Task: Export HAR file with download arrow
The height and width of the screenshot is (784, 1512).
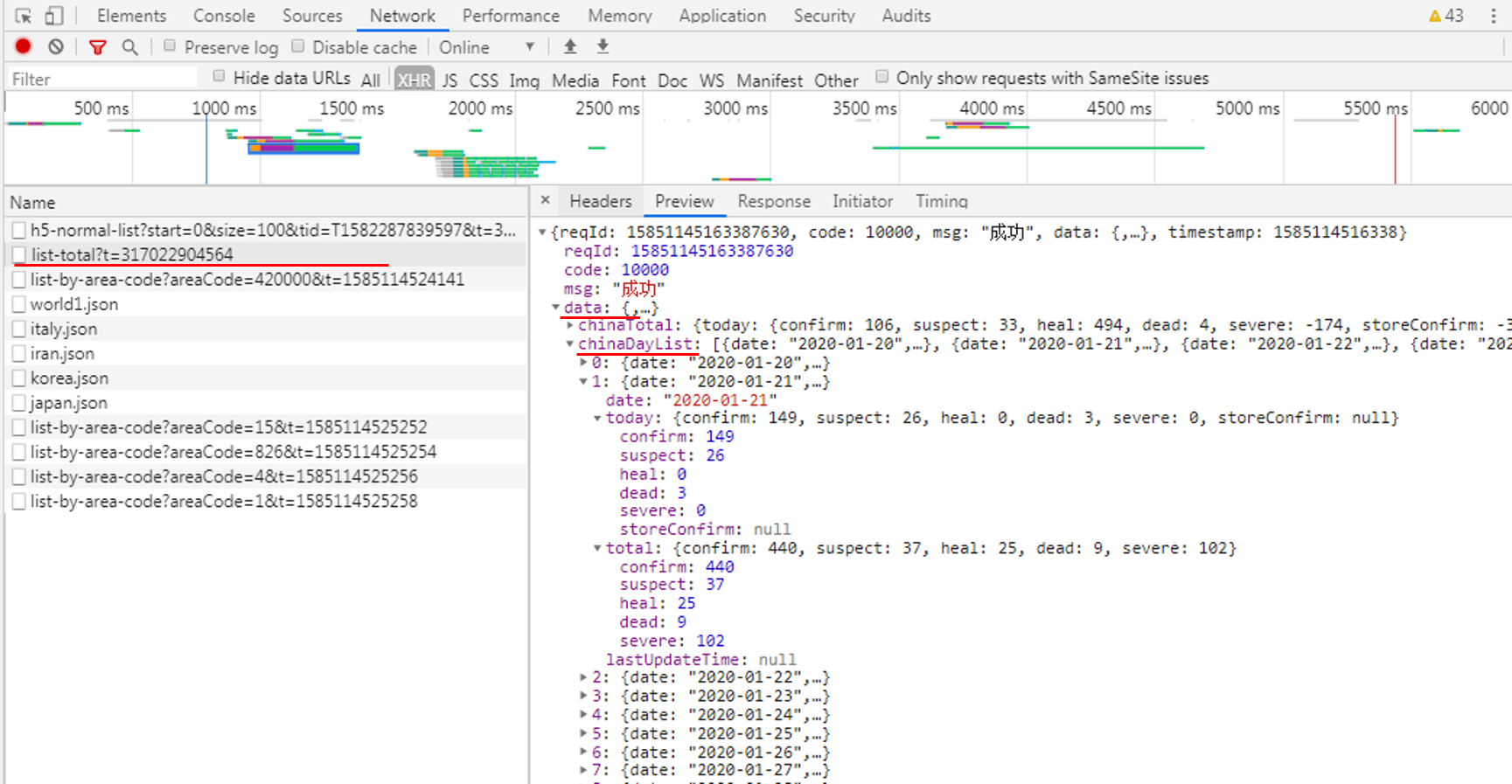Action: [603, 46]
